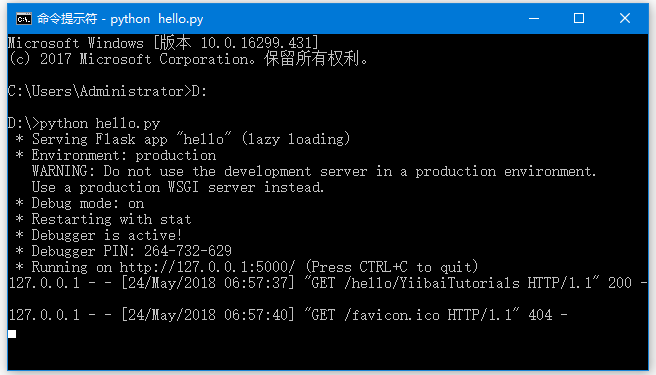The height and width of the screenshot is (375, 656).
Task: Click the 'Use a production WSGI server' line
Action: [x=178, y=188]
